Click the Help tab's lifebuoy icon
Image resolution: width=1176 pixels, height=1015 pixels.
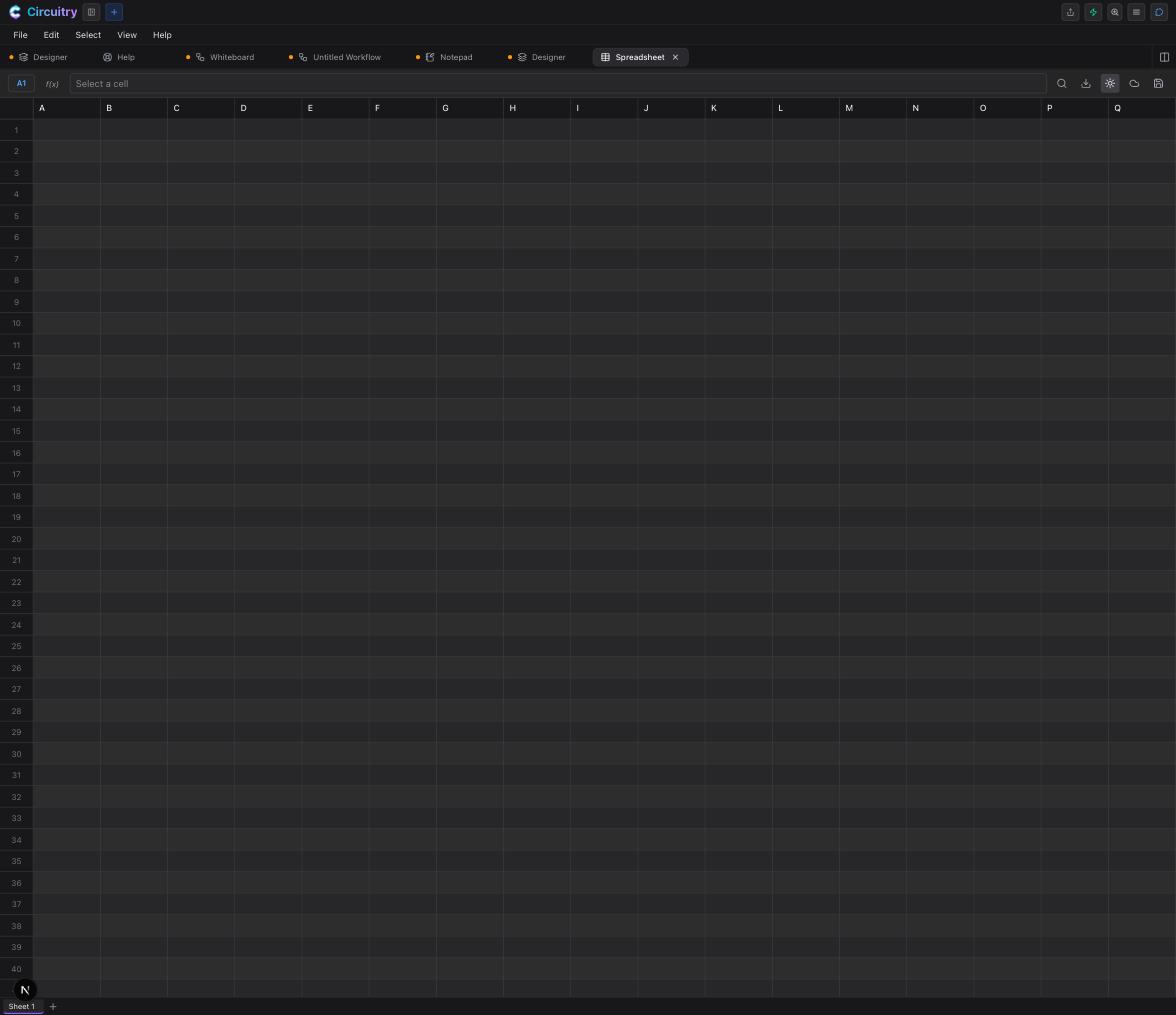(107, 57)
